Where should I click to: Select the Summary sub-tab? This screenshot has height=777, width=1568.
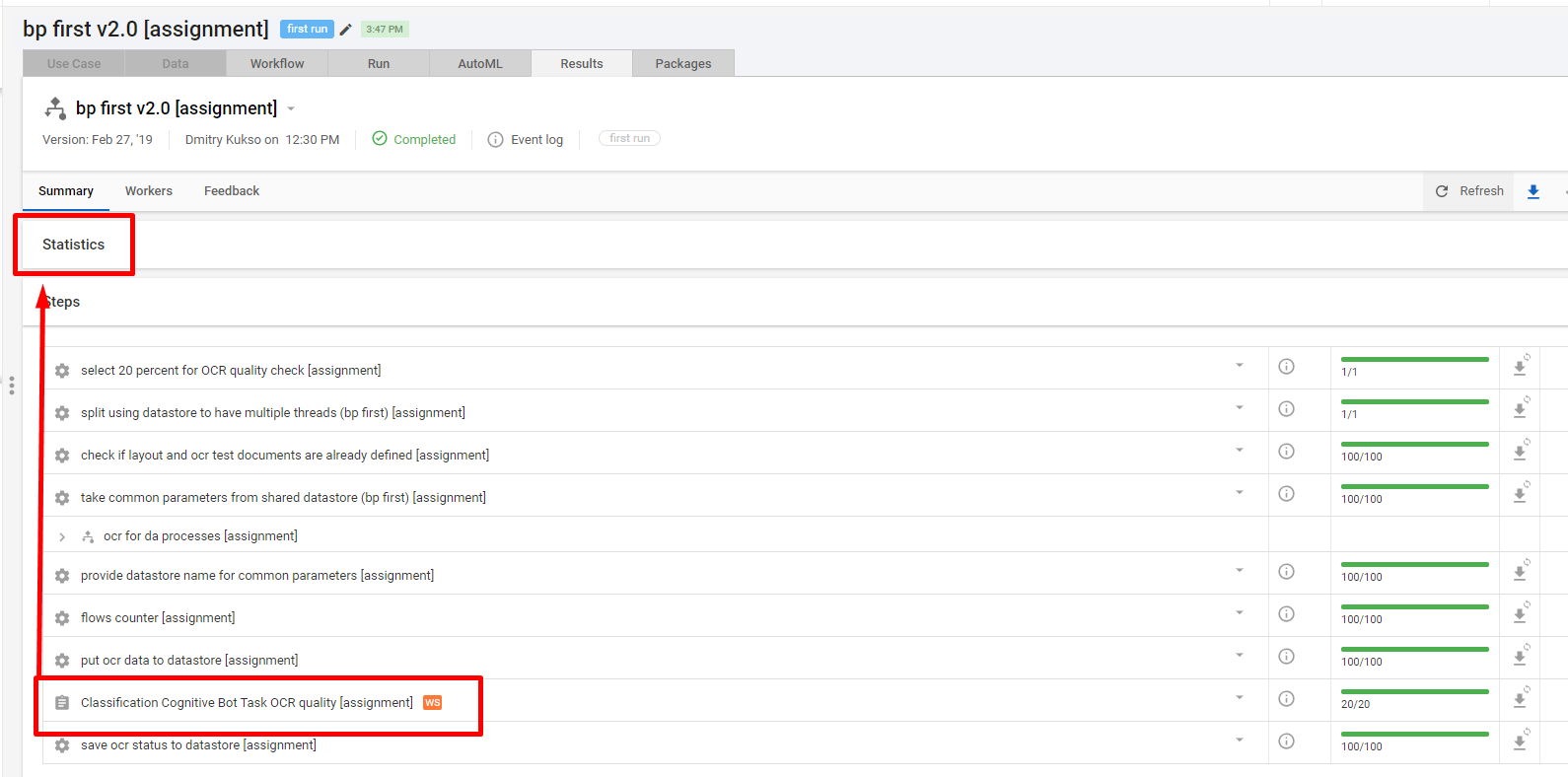tap(66, 191)
